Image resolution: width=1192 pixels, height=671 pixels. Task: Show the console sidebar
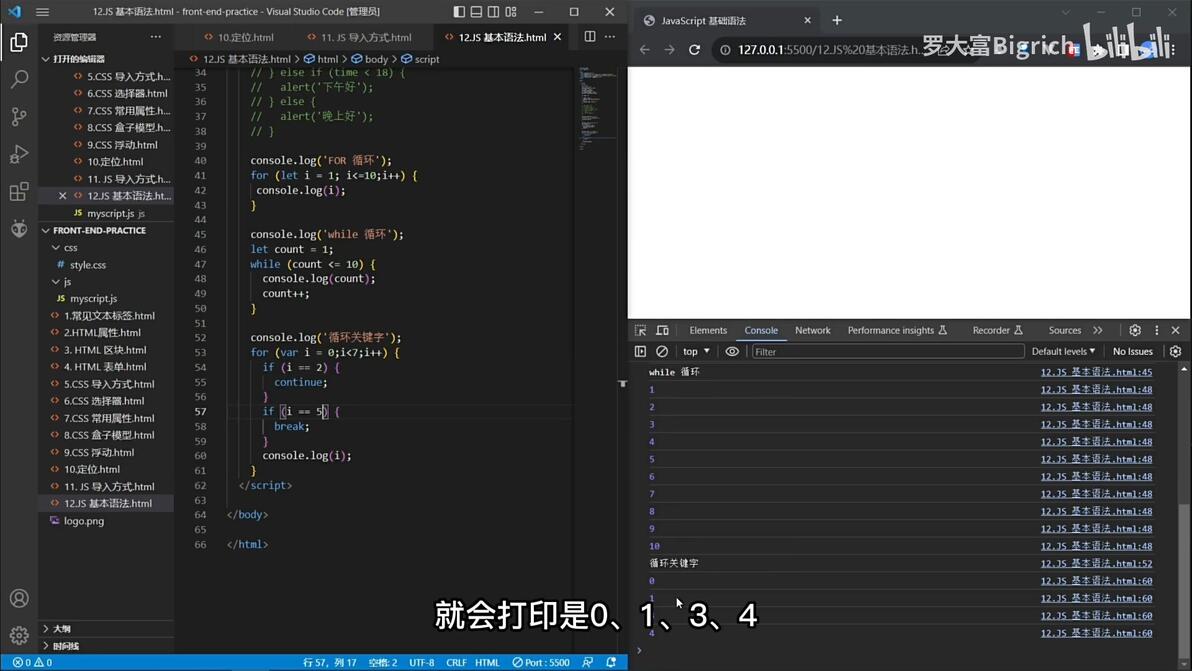click(640, 352)
